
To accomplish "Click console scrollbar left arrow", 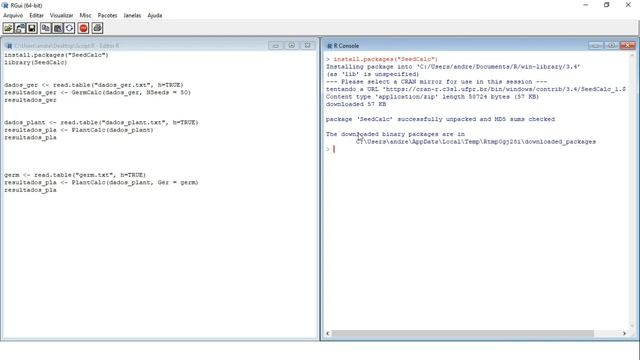I will (328, 333).
